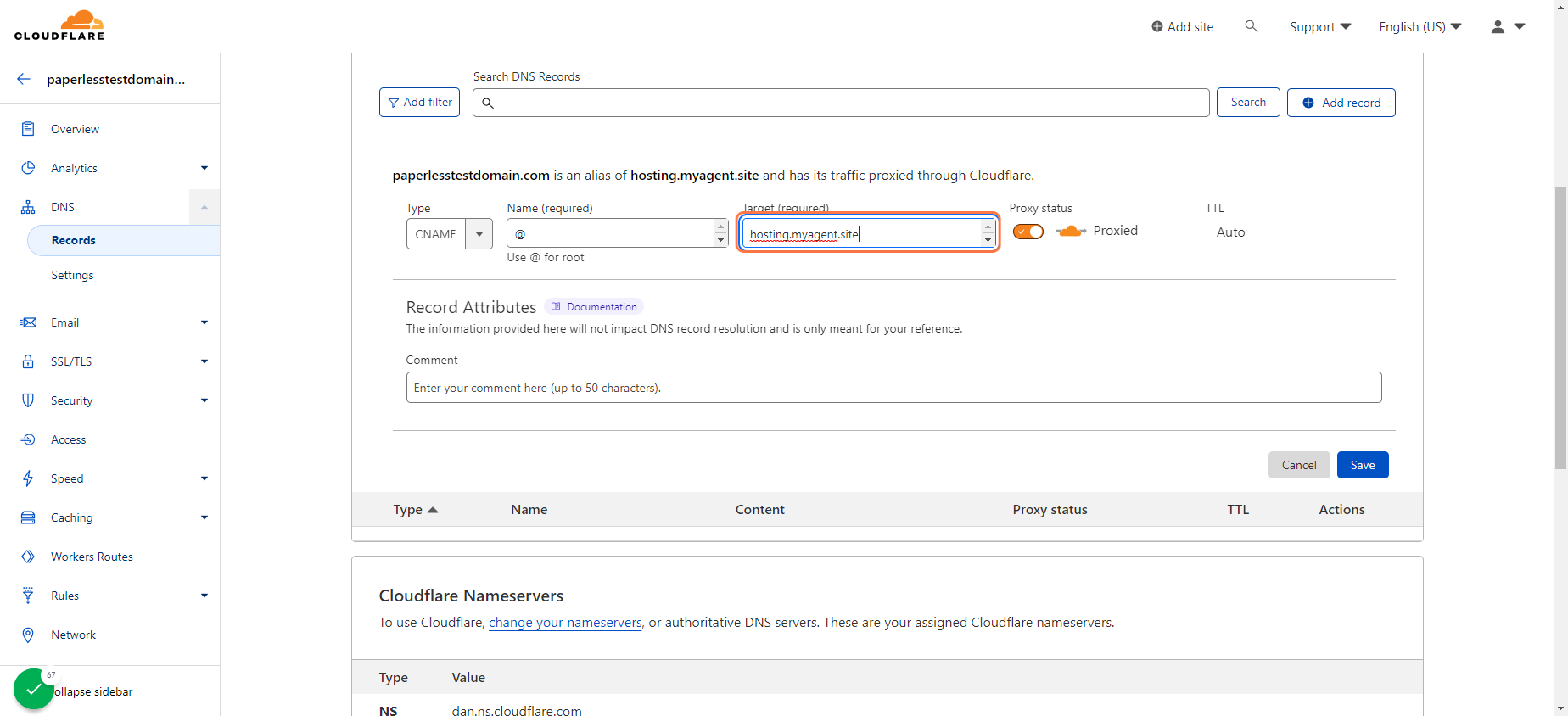Open the Support dropdown menu
Viewport: 1568px width, 716px height.
pyautogui.click(x=1320, y=27)
